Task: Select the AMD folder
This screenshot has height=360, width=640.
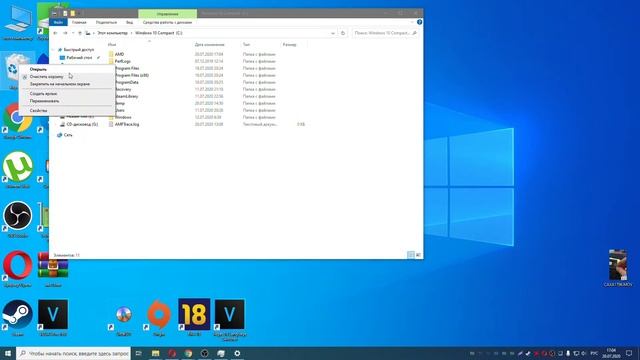Action: pyautogui.click(x=119, y=54)
